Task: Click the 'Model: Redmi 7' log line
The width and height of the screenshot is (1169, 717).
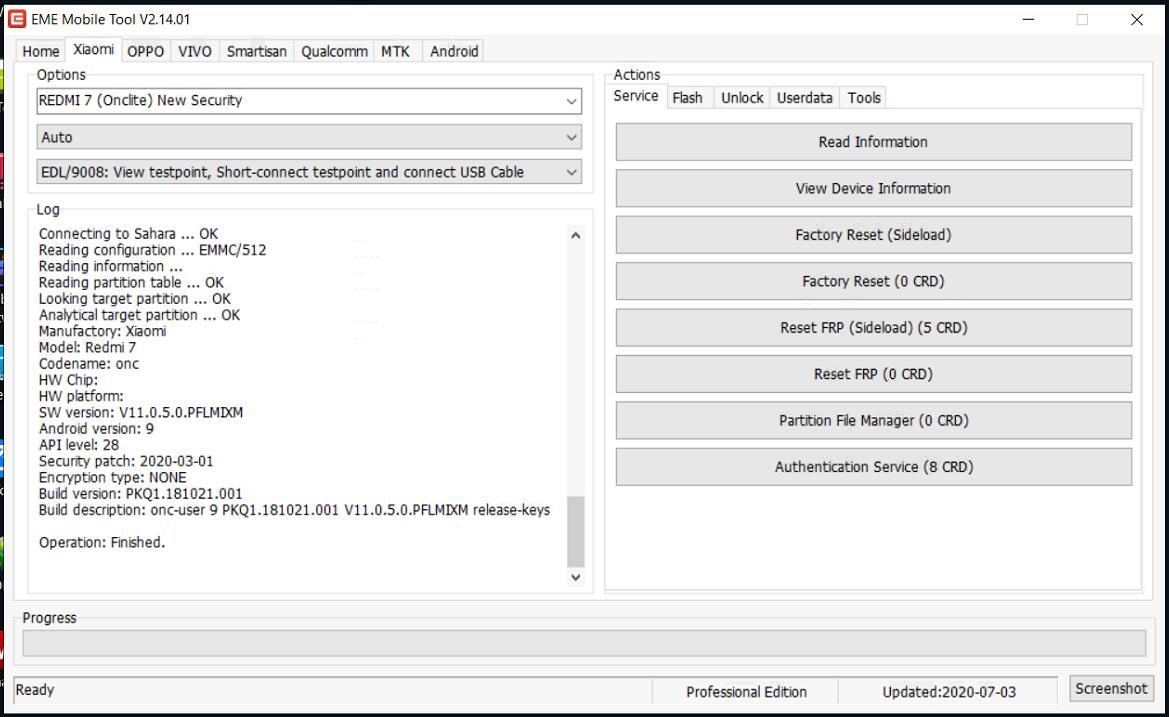Action: (x=87, y=347)
